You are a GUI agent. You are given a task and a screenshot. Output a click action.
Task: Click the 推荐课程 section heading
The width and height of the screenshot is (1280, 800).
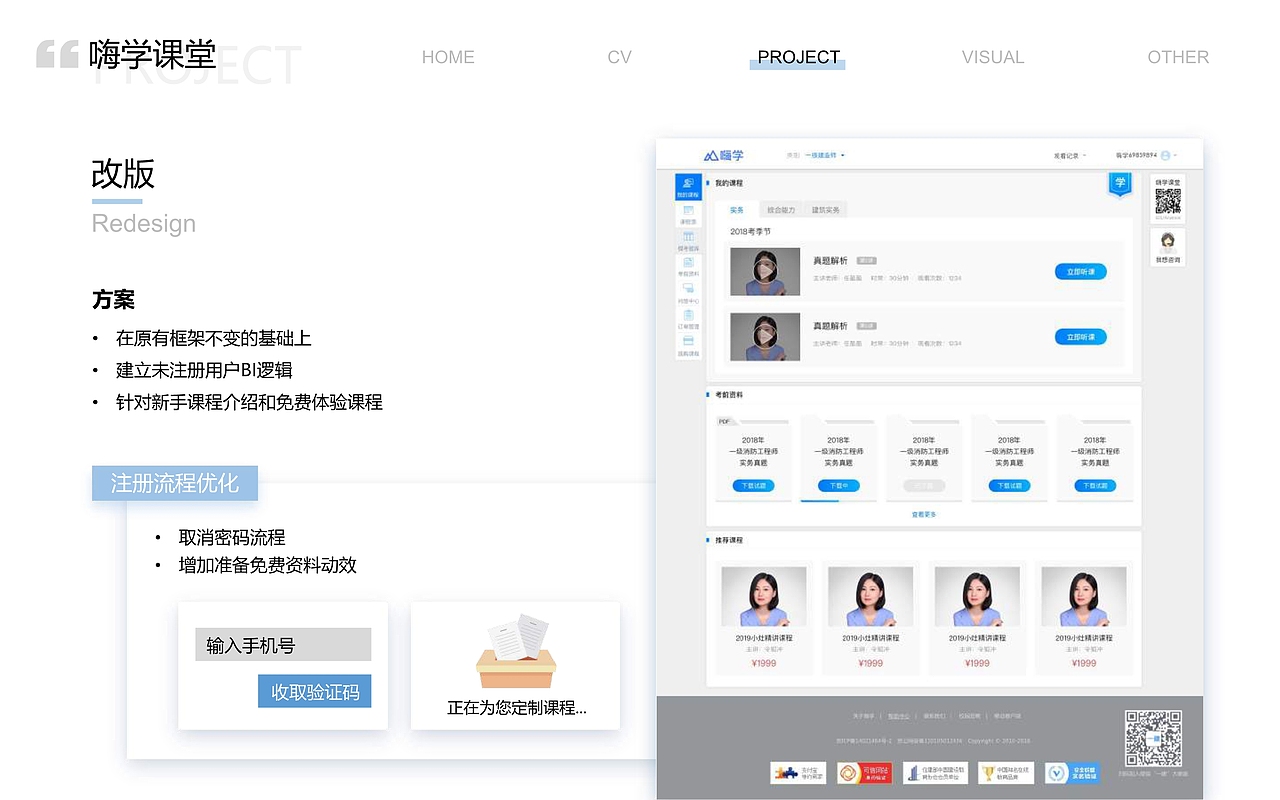pyautogui.click(x=729, y=540)
